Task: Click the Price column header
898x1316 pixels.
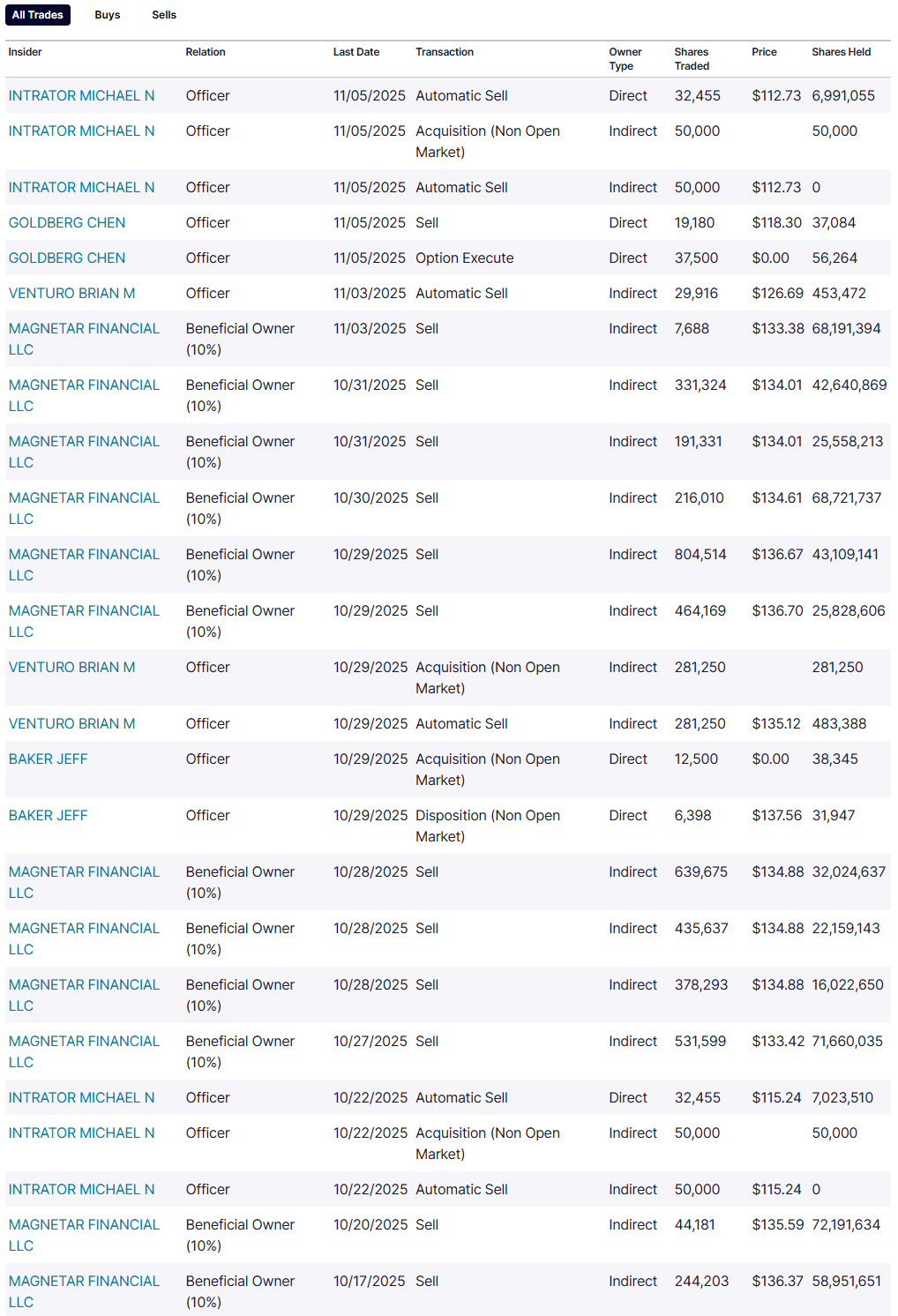Action: [x=764, y=52]
